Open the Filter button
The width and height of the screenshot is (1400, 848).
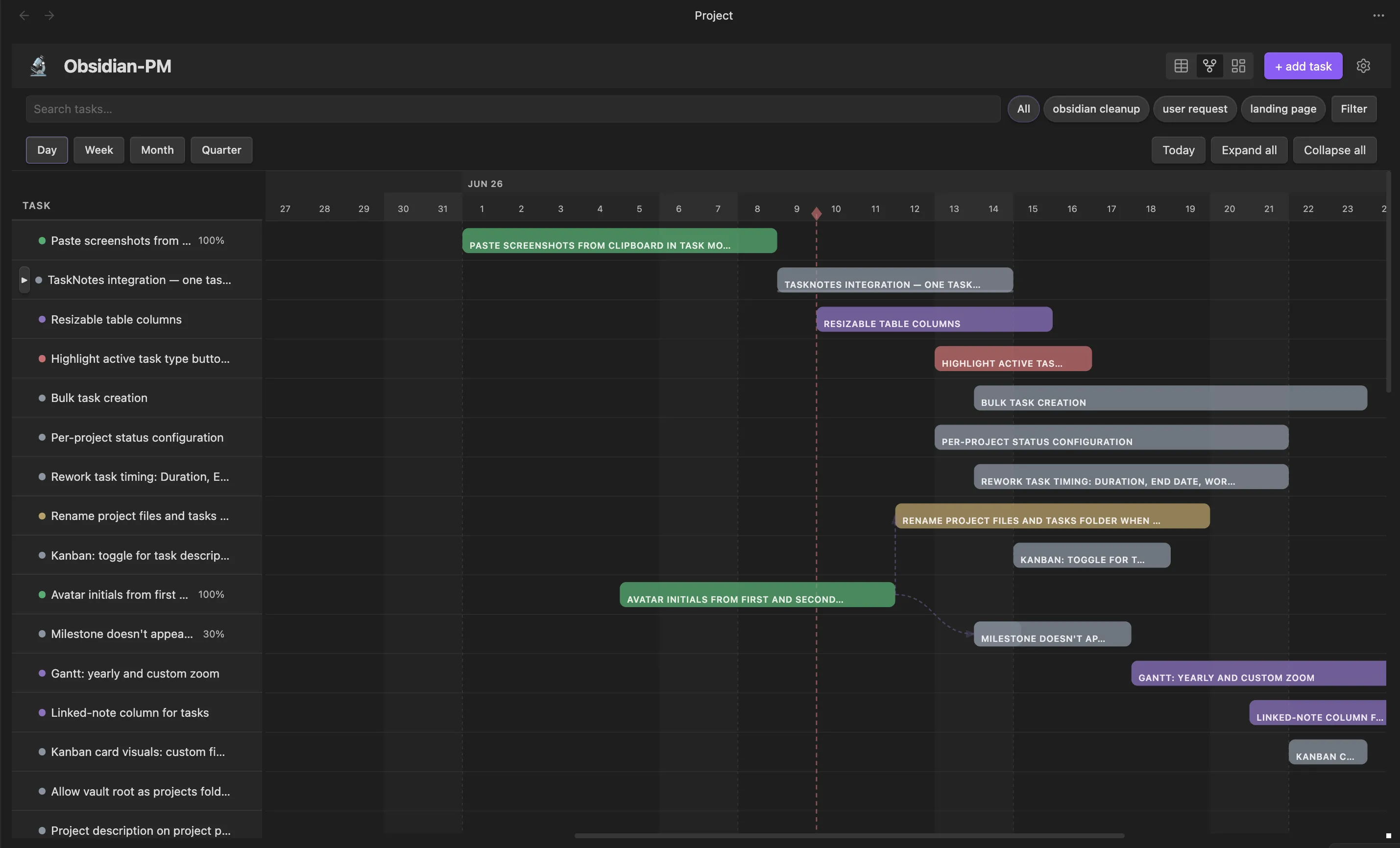[x=1353, y=109]
